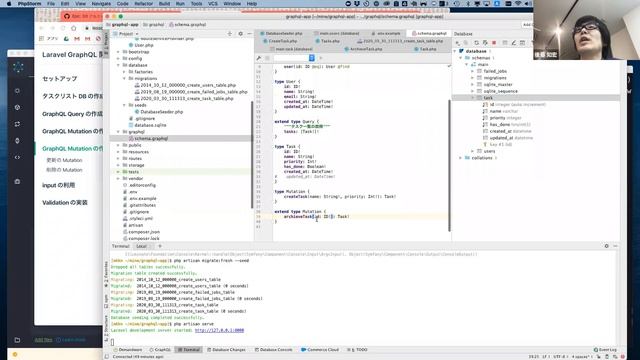This screenshot has width=640, height=360.
Task: Expand the users table in Database panel
Action: [x=473, y=151]
